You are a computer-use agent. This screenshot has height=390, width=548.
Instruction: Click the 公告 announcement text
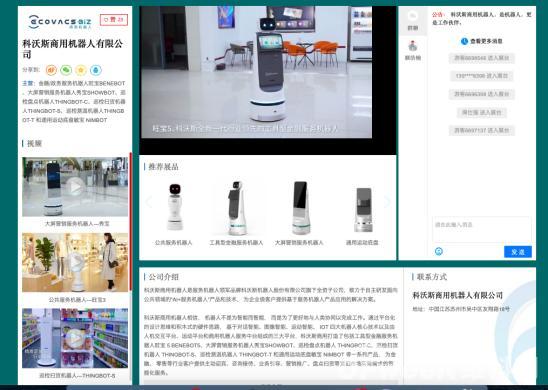coord(482,19)
